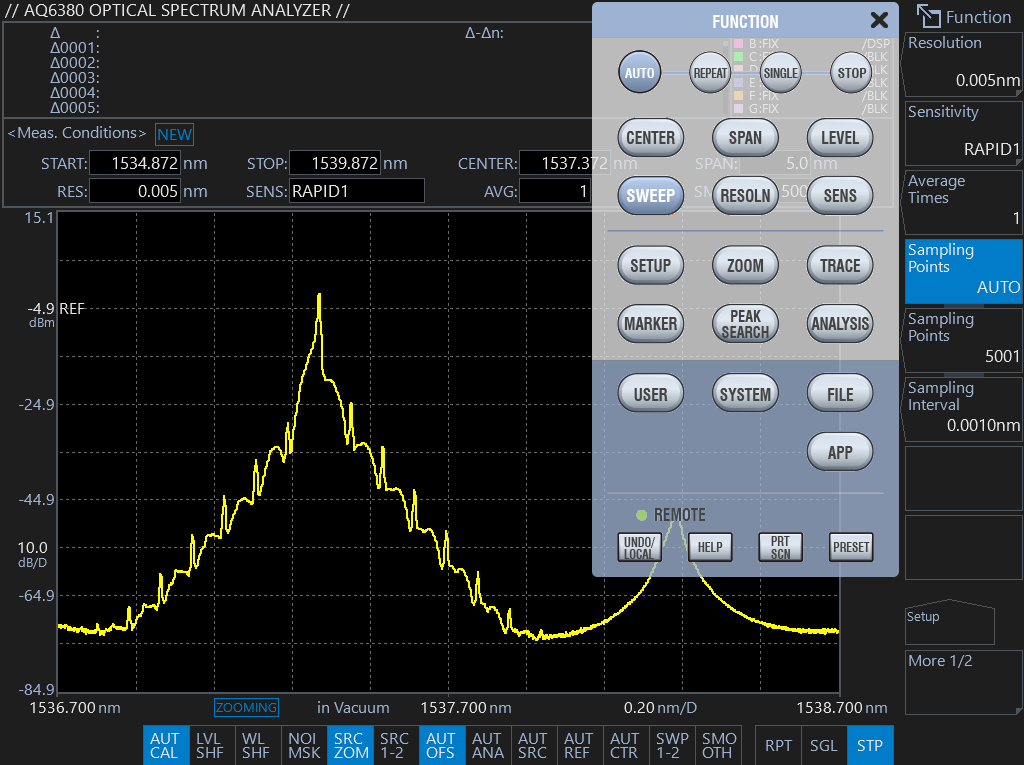This screenshot has width=1024, height=765.
Task: Toggle the NOI MSK noise mask button
Action: click(303, 746)
